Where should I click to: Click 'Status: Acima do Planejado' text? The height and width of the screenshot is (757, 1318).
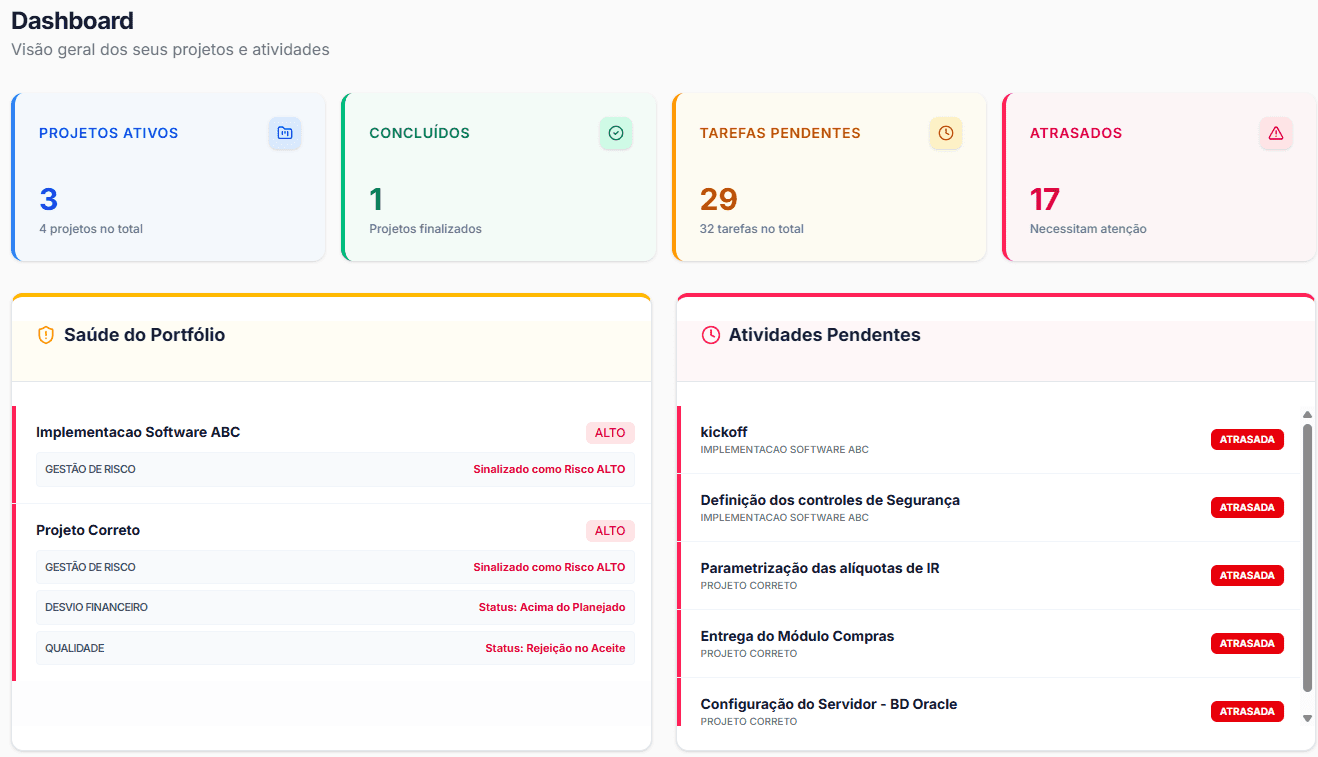[552, 607]
